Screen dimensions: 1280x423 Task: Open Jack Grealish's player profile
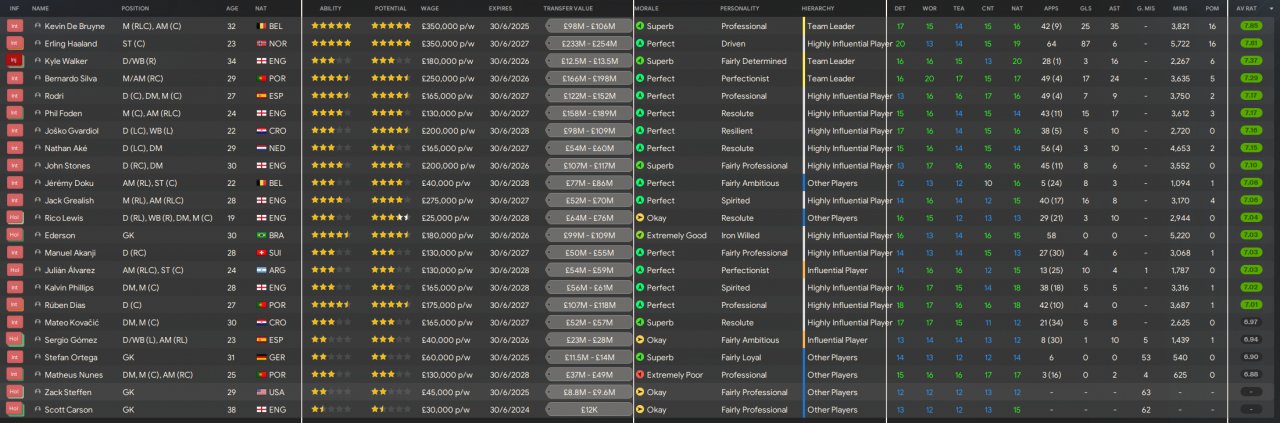(72, 200)
